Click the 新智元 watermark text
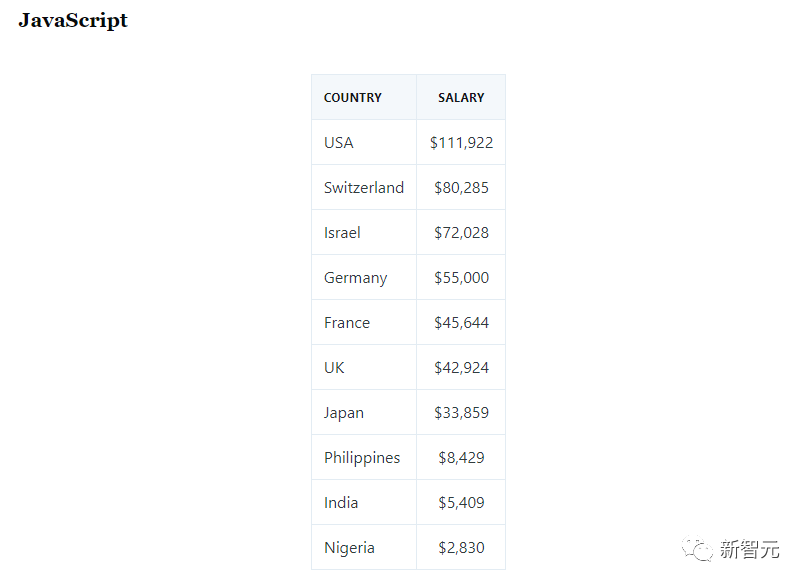The width and height of the screenshot is (805, 584). 750,549
